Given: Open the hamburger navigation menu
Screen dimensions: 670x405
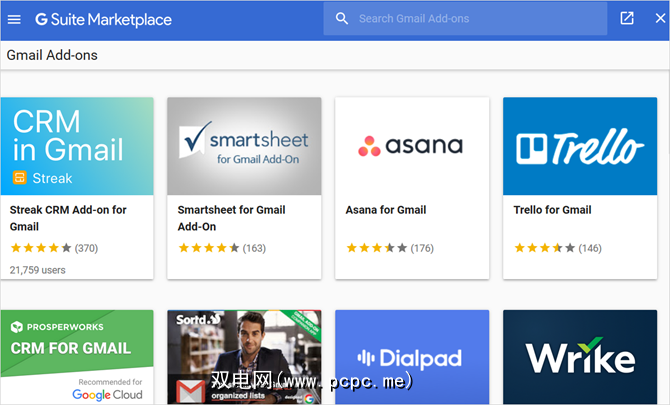Looking at the screenshot, I should coord(14,19).
